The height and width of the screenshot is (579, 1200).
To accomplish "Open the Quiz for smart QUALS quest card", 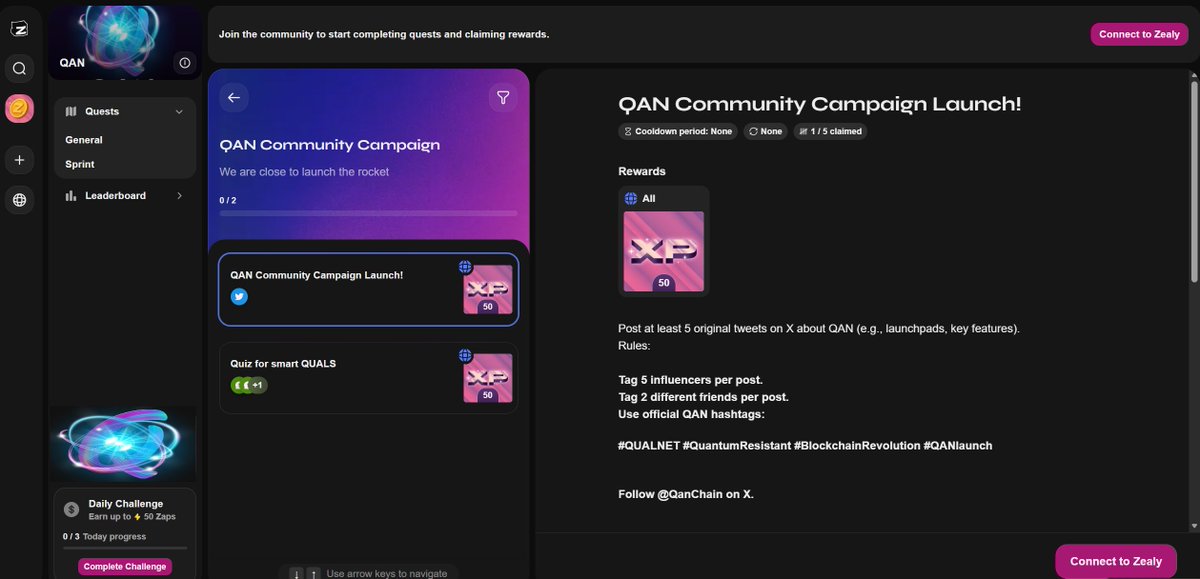I will pyautogui.click(x=369, y=378).
